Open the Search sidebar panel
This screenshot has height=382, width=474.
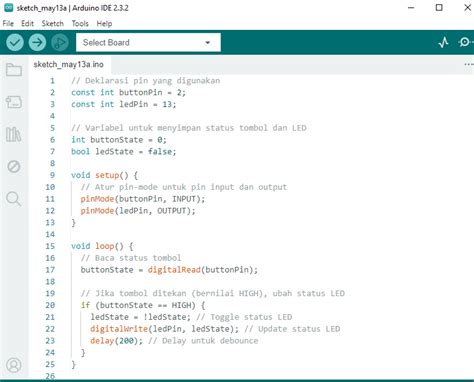14,199
